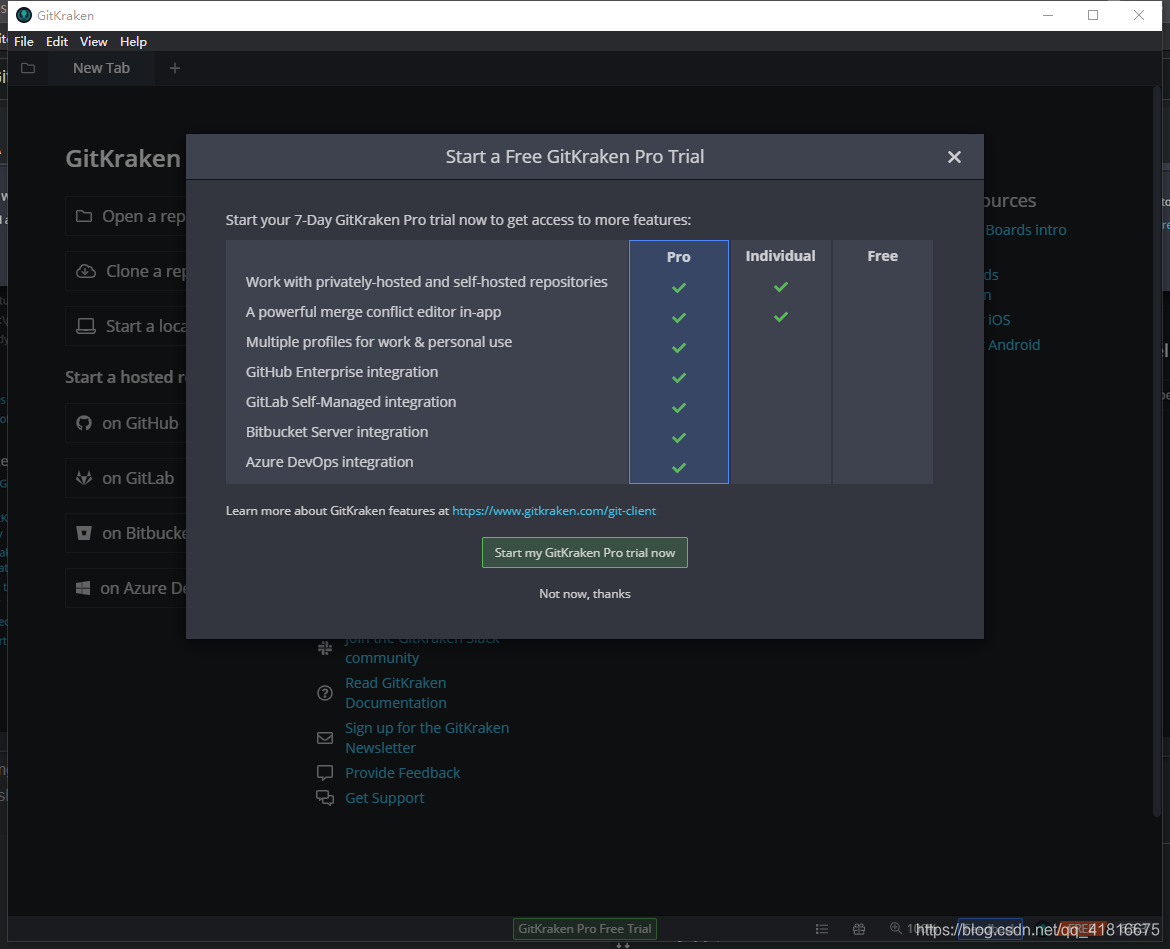Click the GitKraken app logo in title bar

[x=24, y=15]
